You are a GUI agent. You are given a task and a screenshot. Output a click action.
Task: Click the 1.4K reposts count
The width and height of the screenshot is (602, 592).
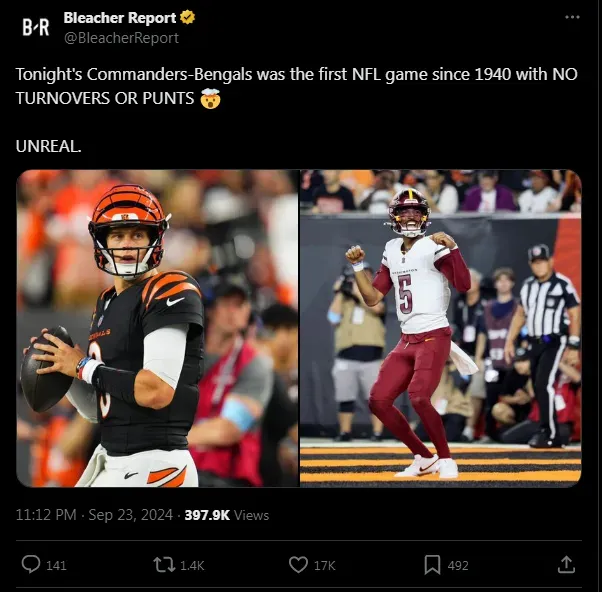click(x=192, y=565)
